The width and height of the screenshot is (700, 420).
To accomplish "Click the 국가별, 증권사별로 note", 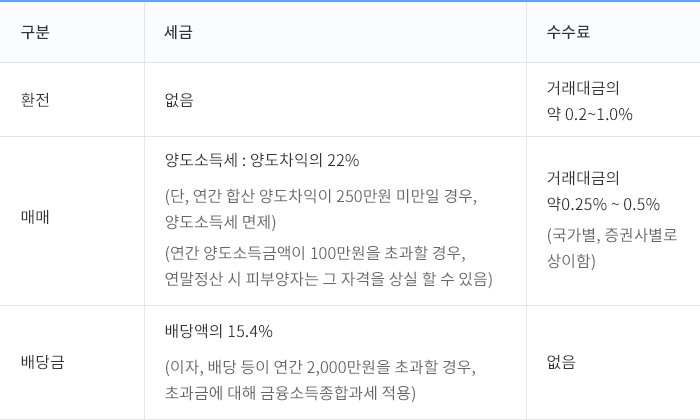I will 612,235.
